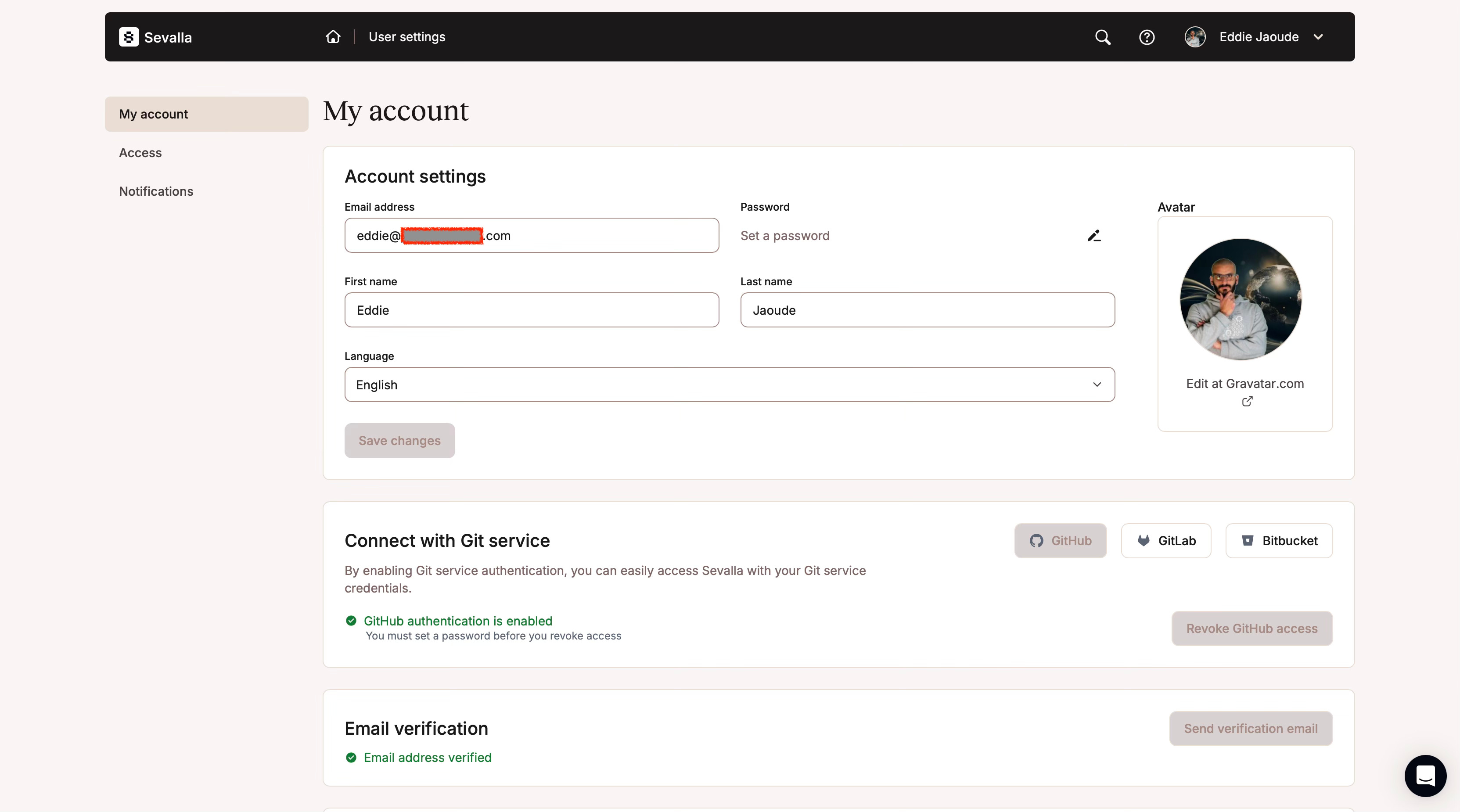Focus the Email address field

pos(532,235)
